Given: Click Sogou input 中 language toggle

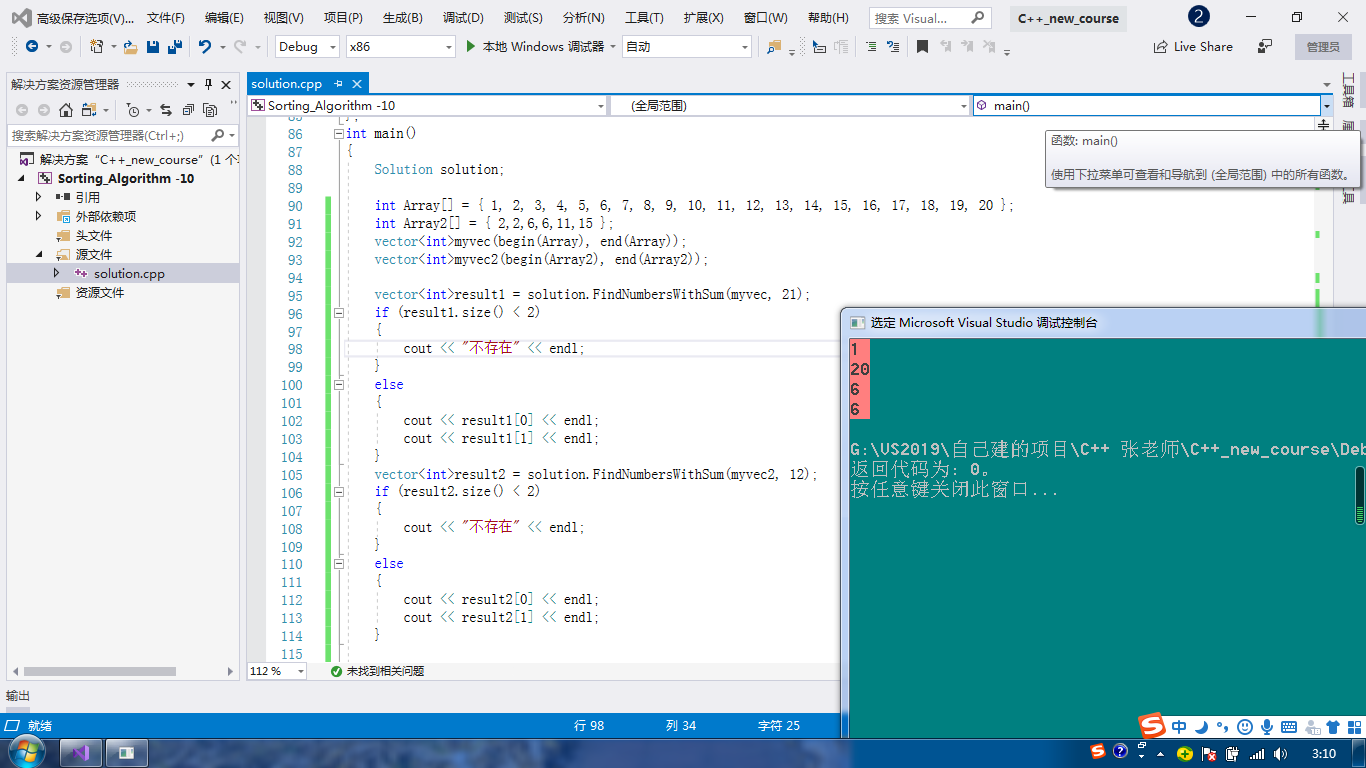Looking at the screenshot, I should tap(1180, 727).
